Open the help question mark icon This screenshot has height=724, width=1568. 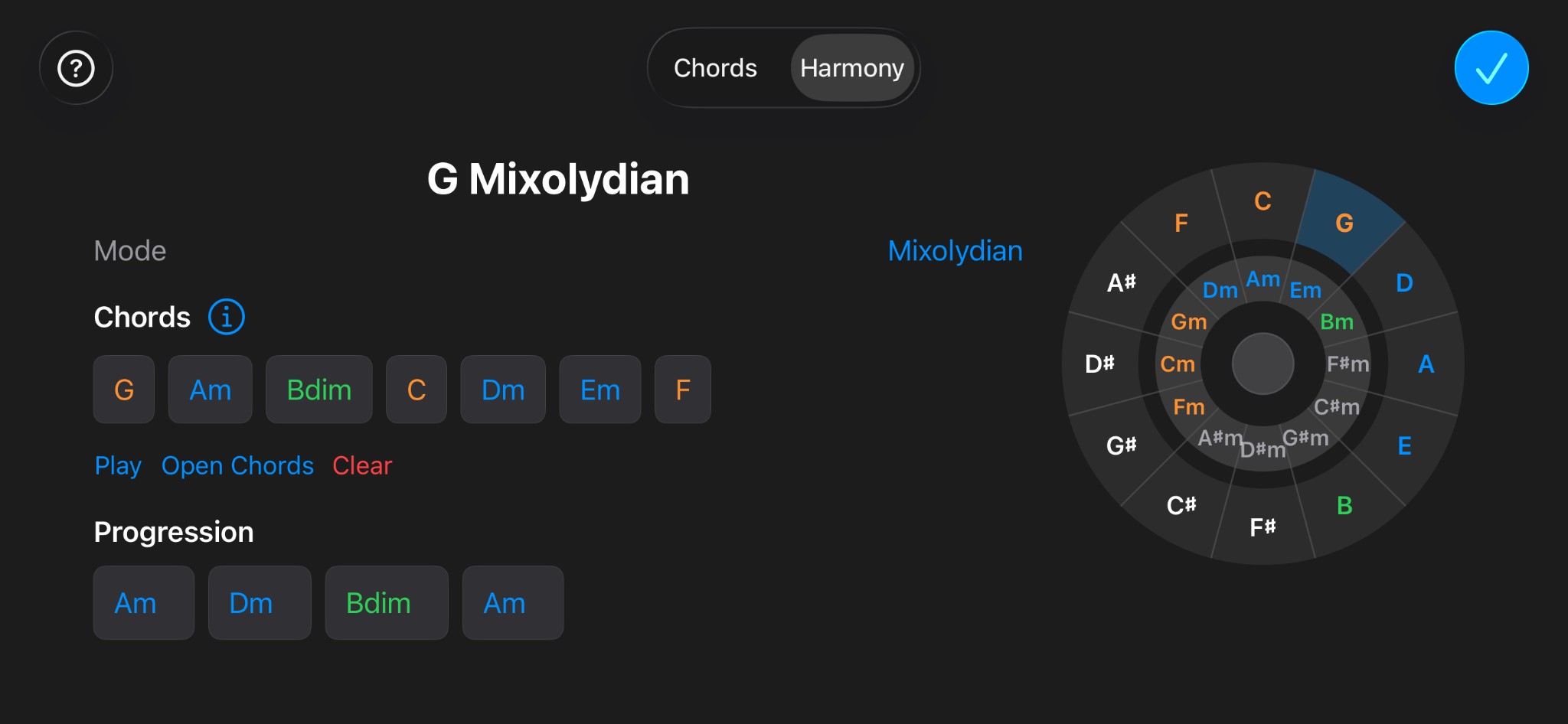click(x=76, y=68)
